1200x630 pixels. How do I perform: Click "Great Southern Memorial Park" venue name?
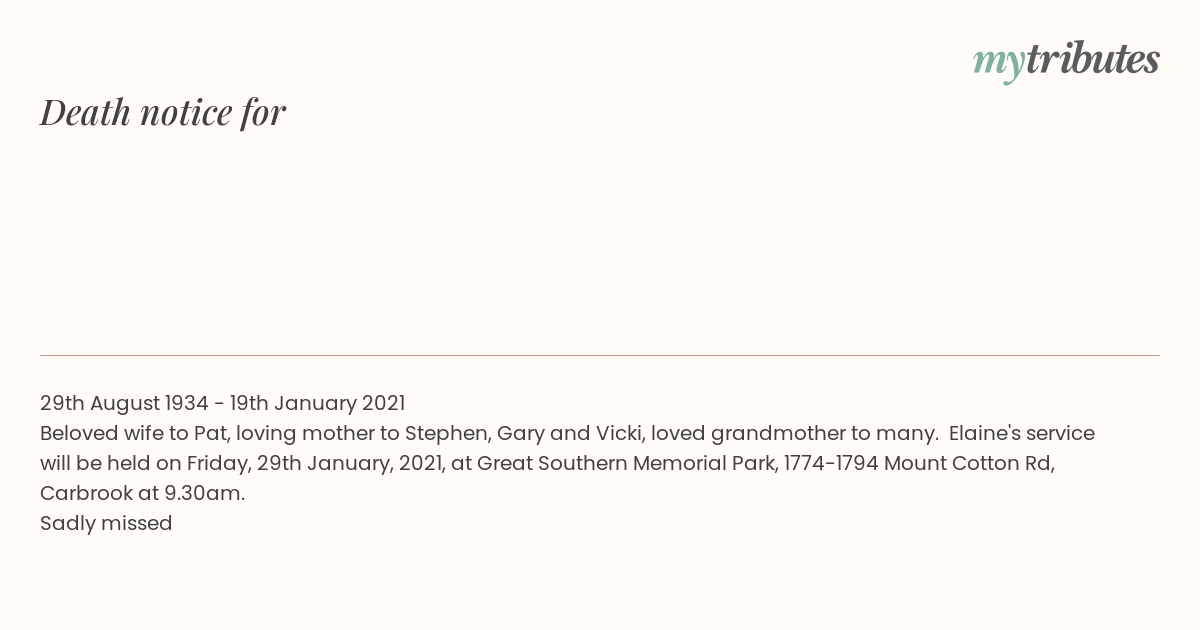(x=626, y=463)
